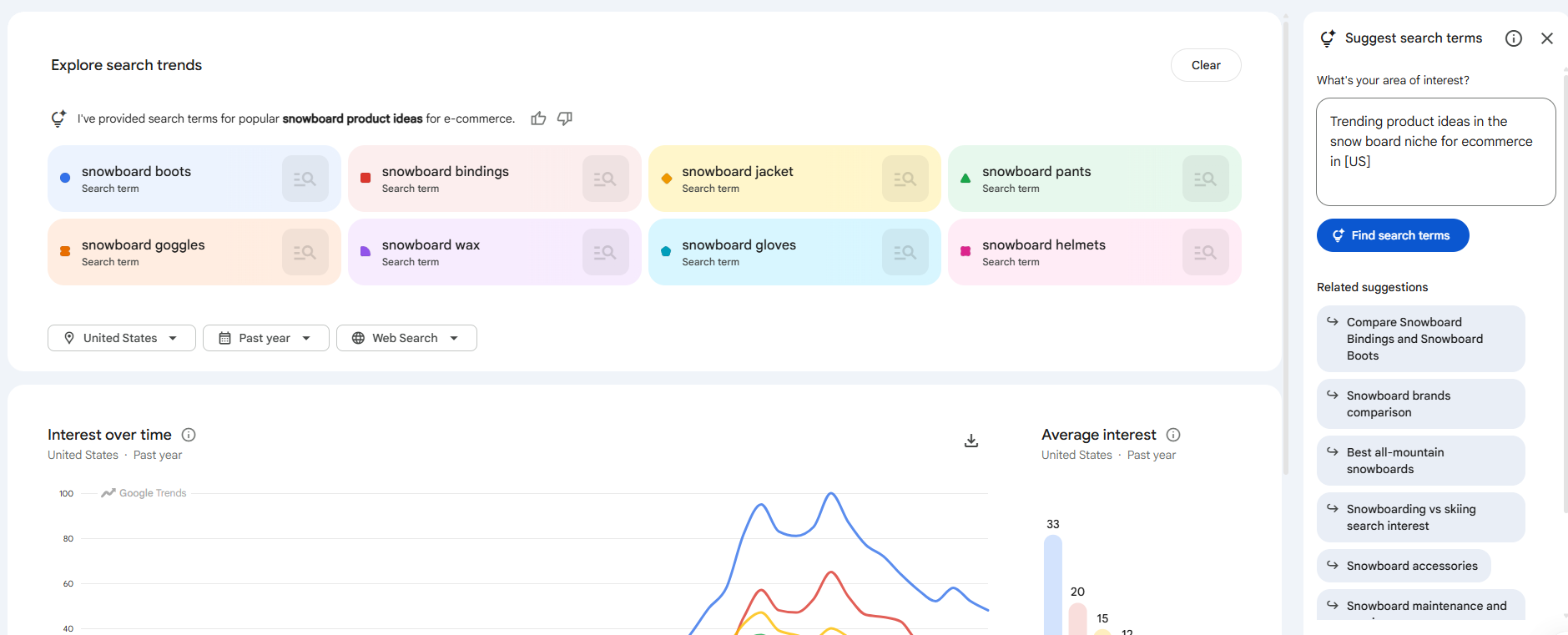Download the Interest over time chart
The width and height of the screenshot is (1568, 635).
[x=971, y=441]
